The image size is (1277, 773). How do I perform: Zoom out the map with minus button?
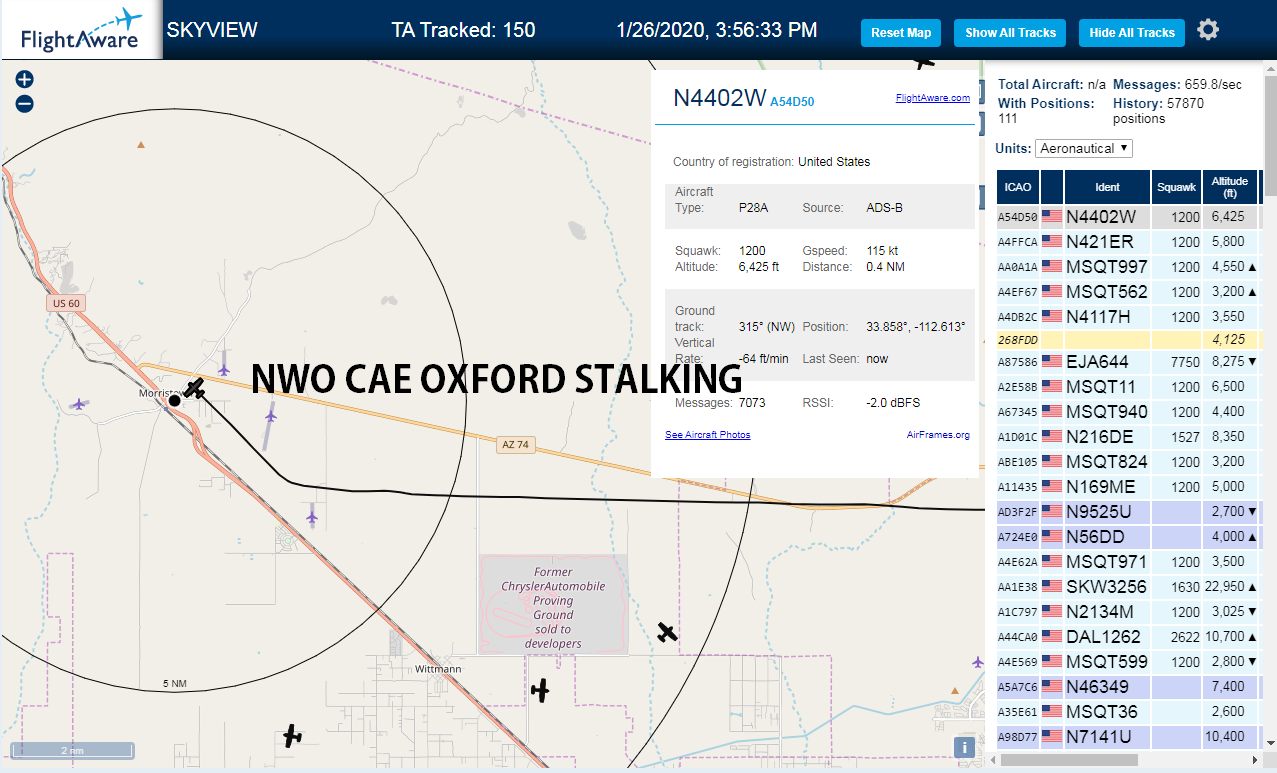(x=25, y=104)
